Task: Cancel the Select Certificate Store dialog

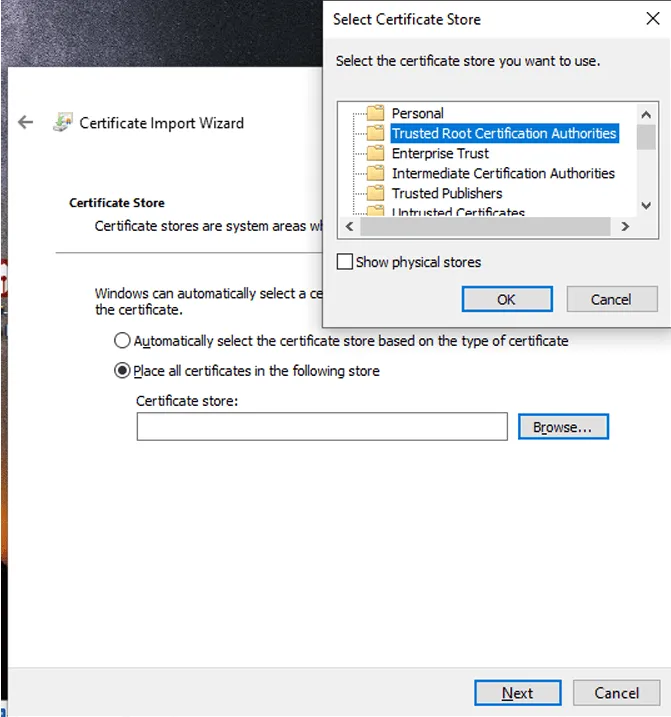Action: pos(612,299)
